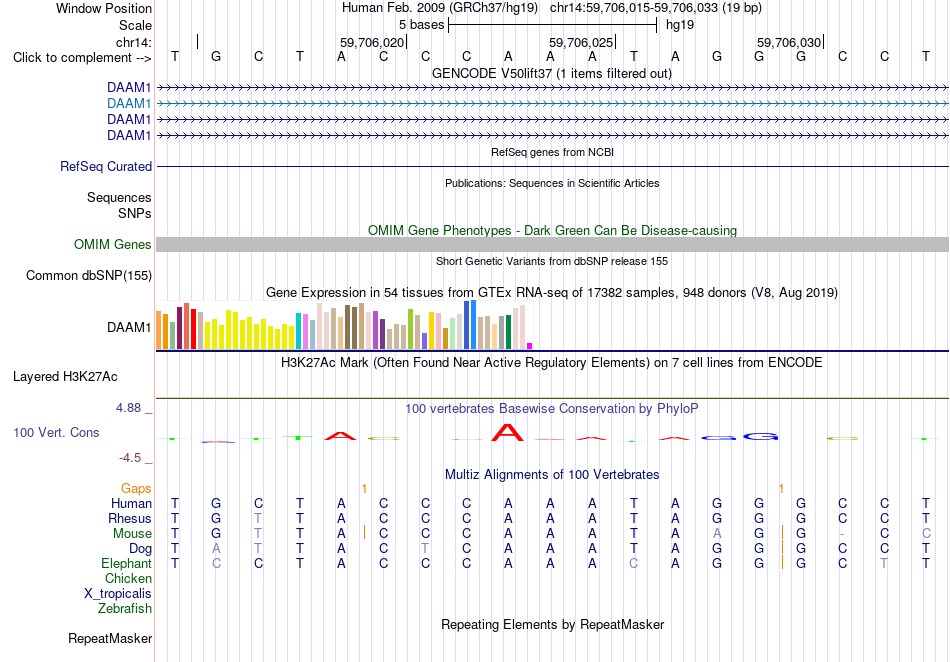Select the Chicken alignment row label
This screenshot has width=950, height=662.
(x=128, y=578)
